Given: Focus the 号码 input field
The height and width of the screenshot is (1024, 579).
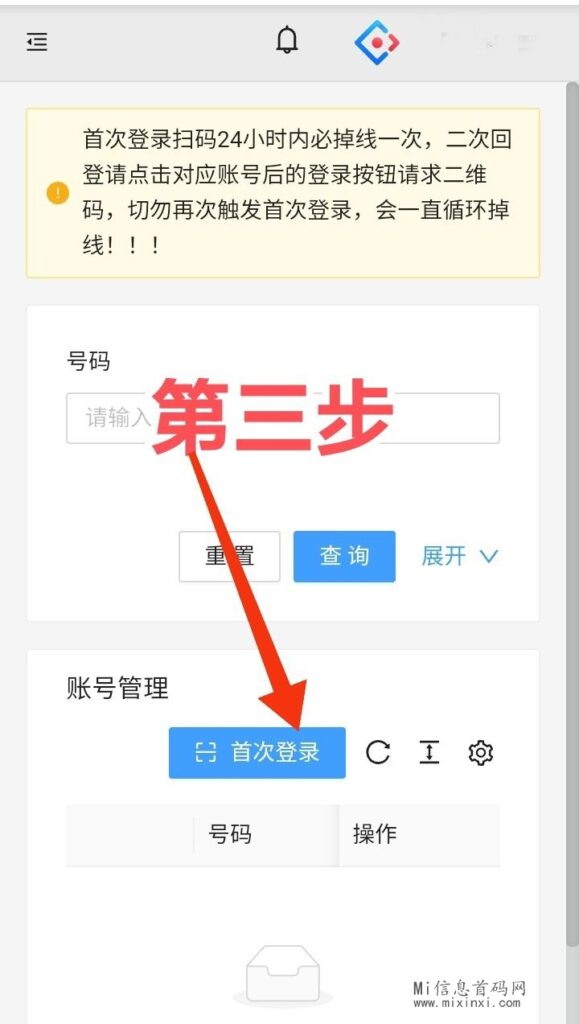Looking at the screenshot, I should click(x=283, y=418).
